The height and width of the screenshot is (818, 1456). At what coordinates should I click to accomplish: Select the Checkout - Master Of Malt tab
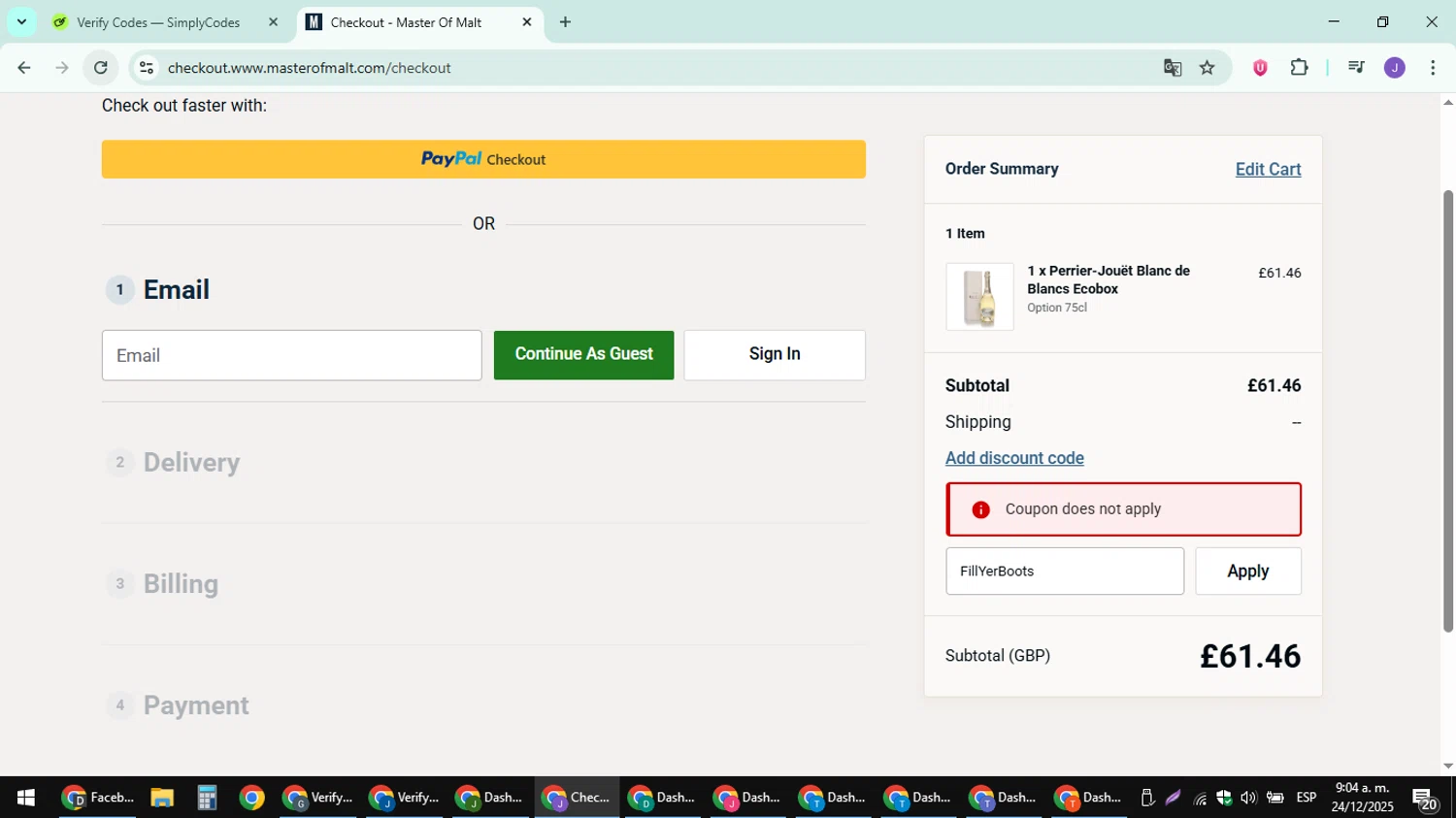coord(406,22)
